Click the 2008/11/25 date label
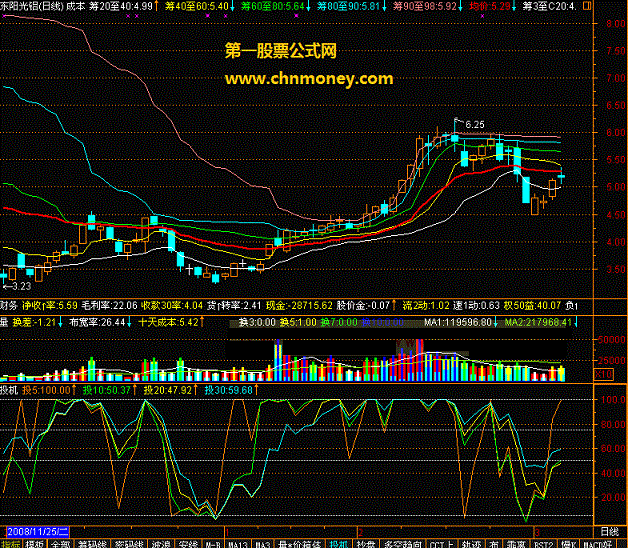Viewport: 628px width, 548px height. click(x=38, y=532)
